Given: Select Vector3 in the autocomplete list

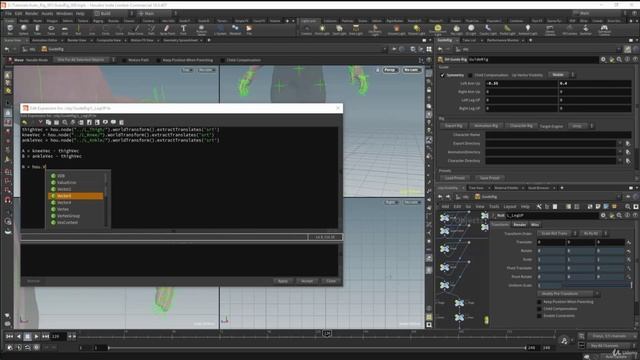Looking at the screenshot, I should point(76,196).
